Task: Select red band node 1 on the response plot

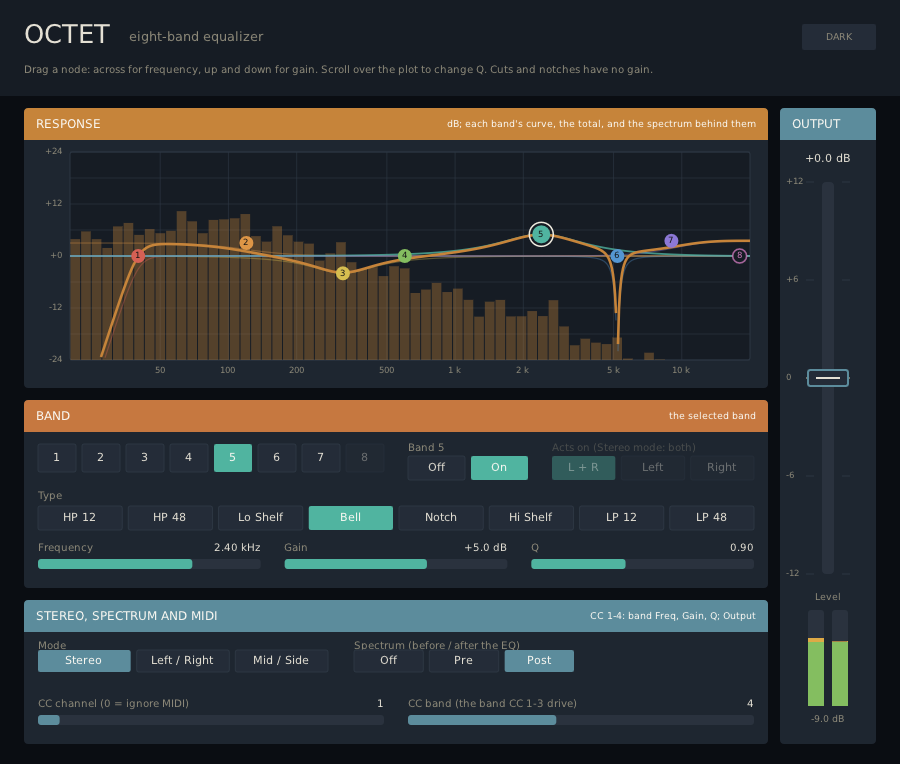Action: coord(138,255)
